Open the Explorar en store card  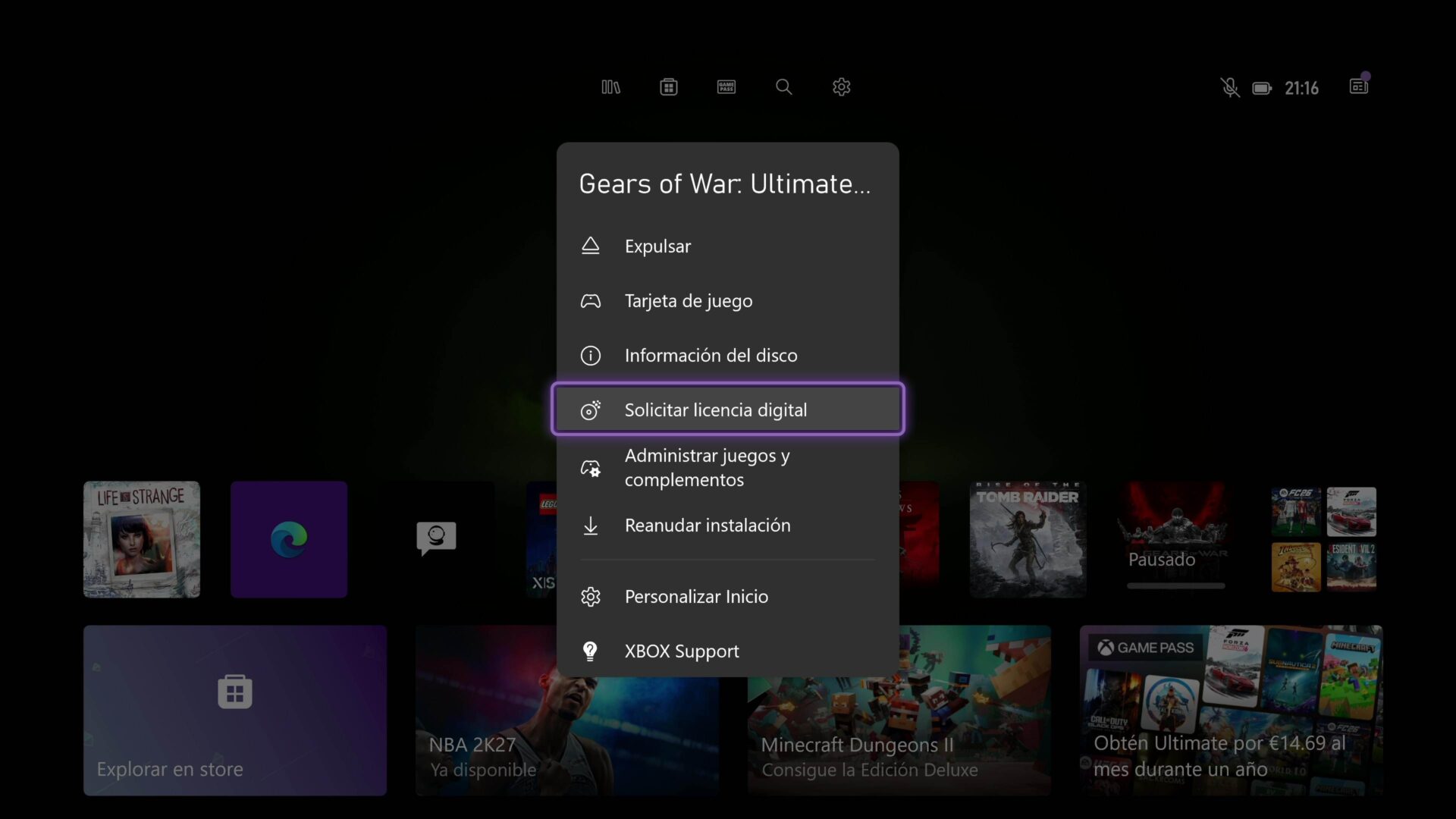click(x=235, y=711)
